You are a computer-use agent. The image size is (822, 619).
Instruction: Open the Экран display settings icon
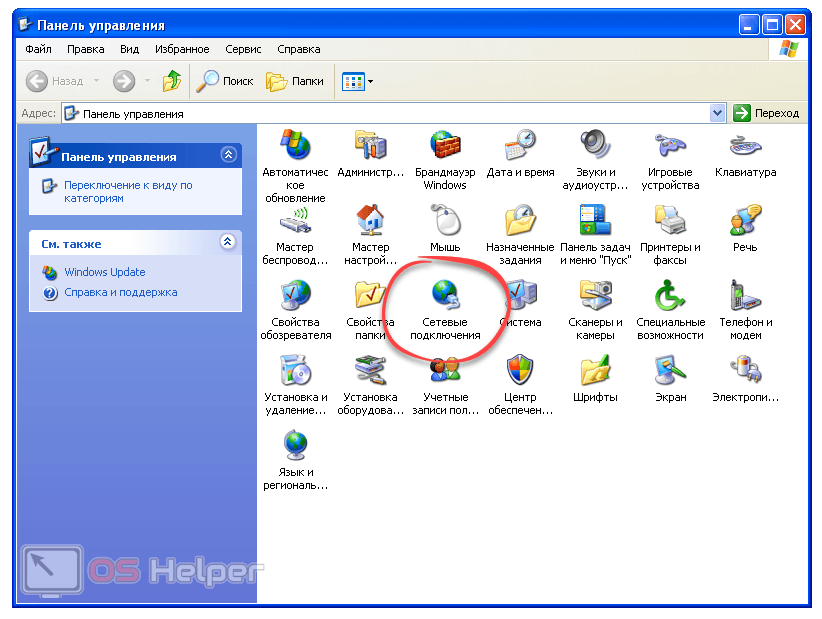670,371
